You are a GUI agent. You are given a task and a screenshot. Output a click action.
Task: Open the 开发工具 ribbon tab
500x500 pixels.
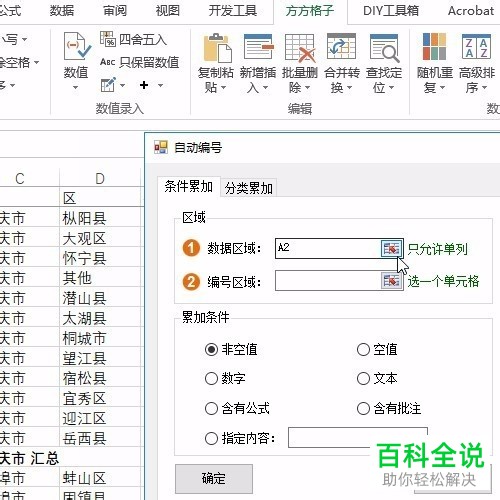point(233,11)
